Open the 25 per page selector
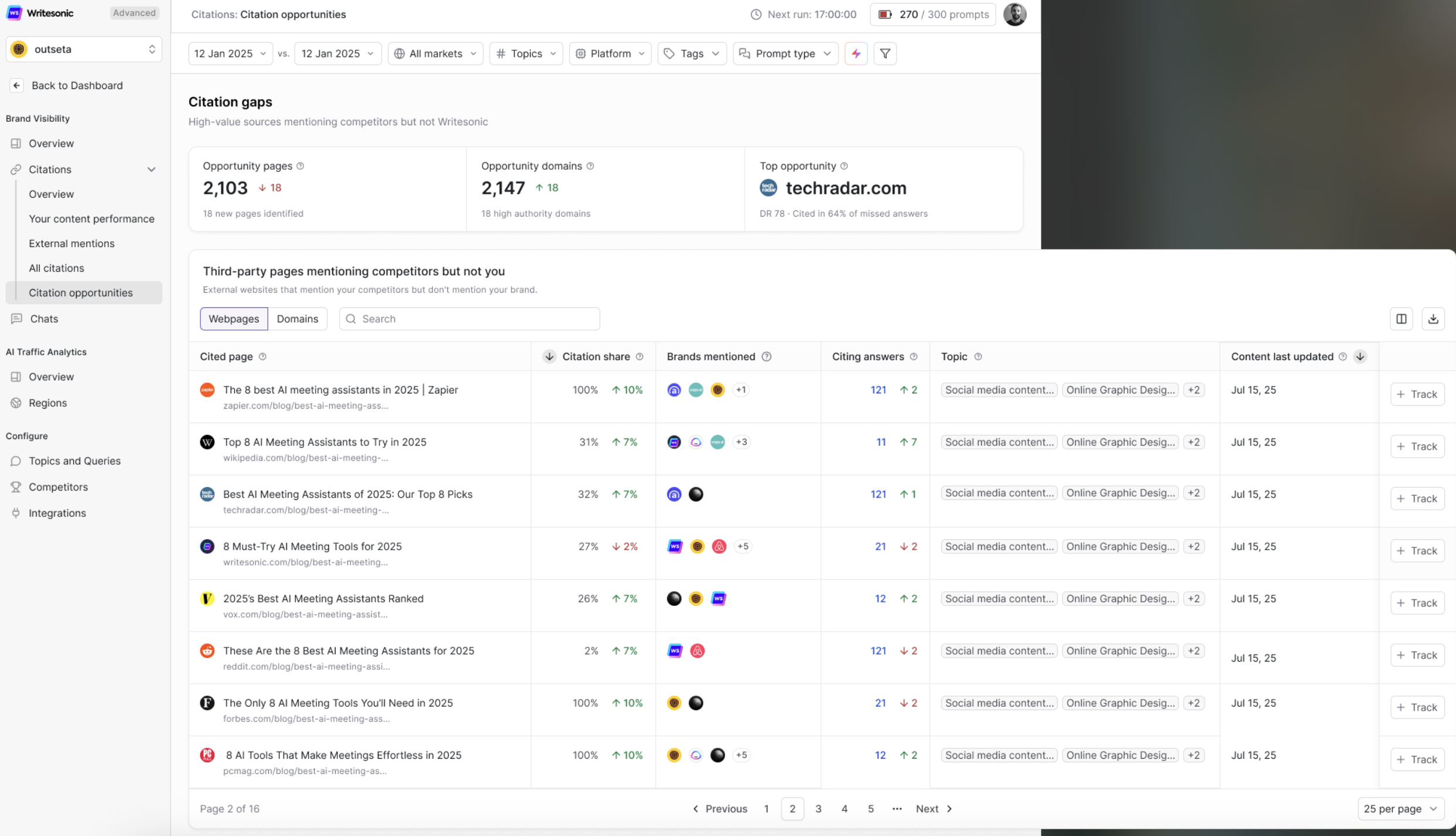Image resolution: width=1456 pixels, height=836 pixels. 1400,808
